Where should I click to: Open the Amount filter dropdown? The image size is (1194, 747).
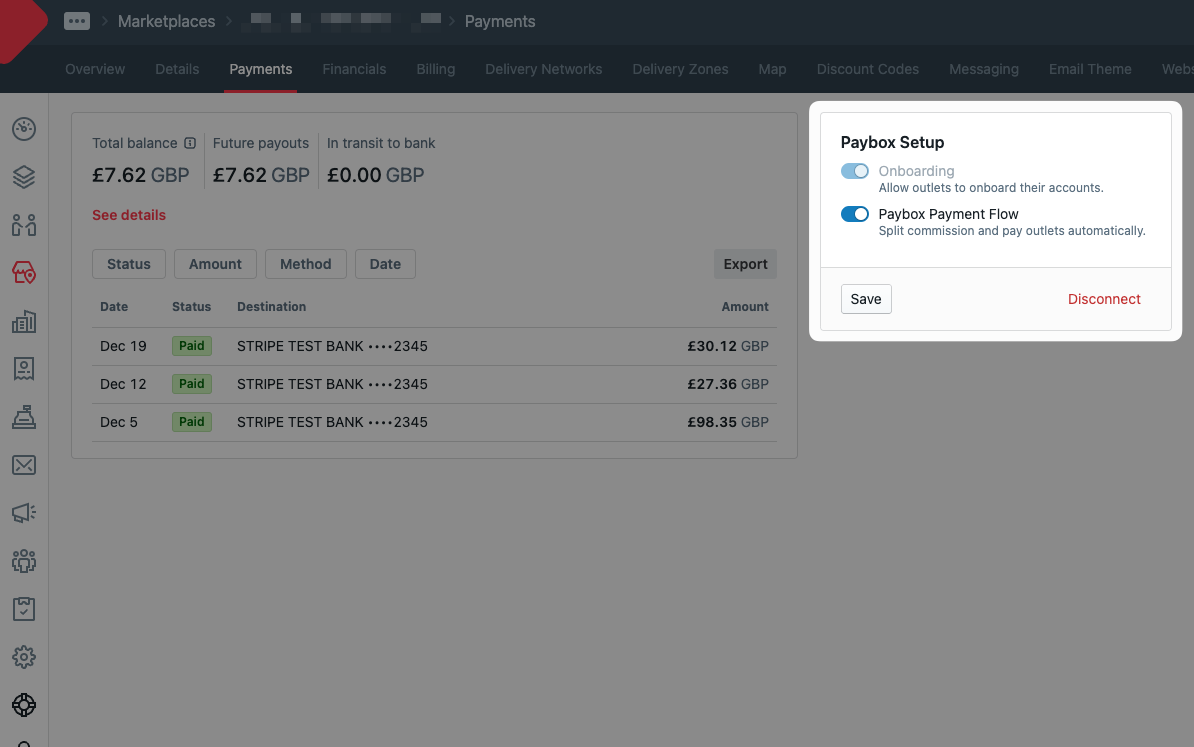pyautogui.click(x=215, y=264)
